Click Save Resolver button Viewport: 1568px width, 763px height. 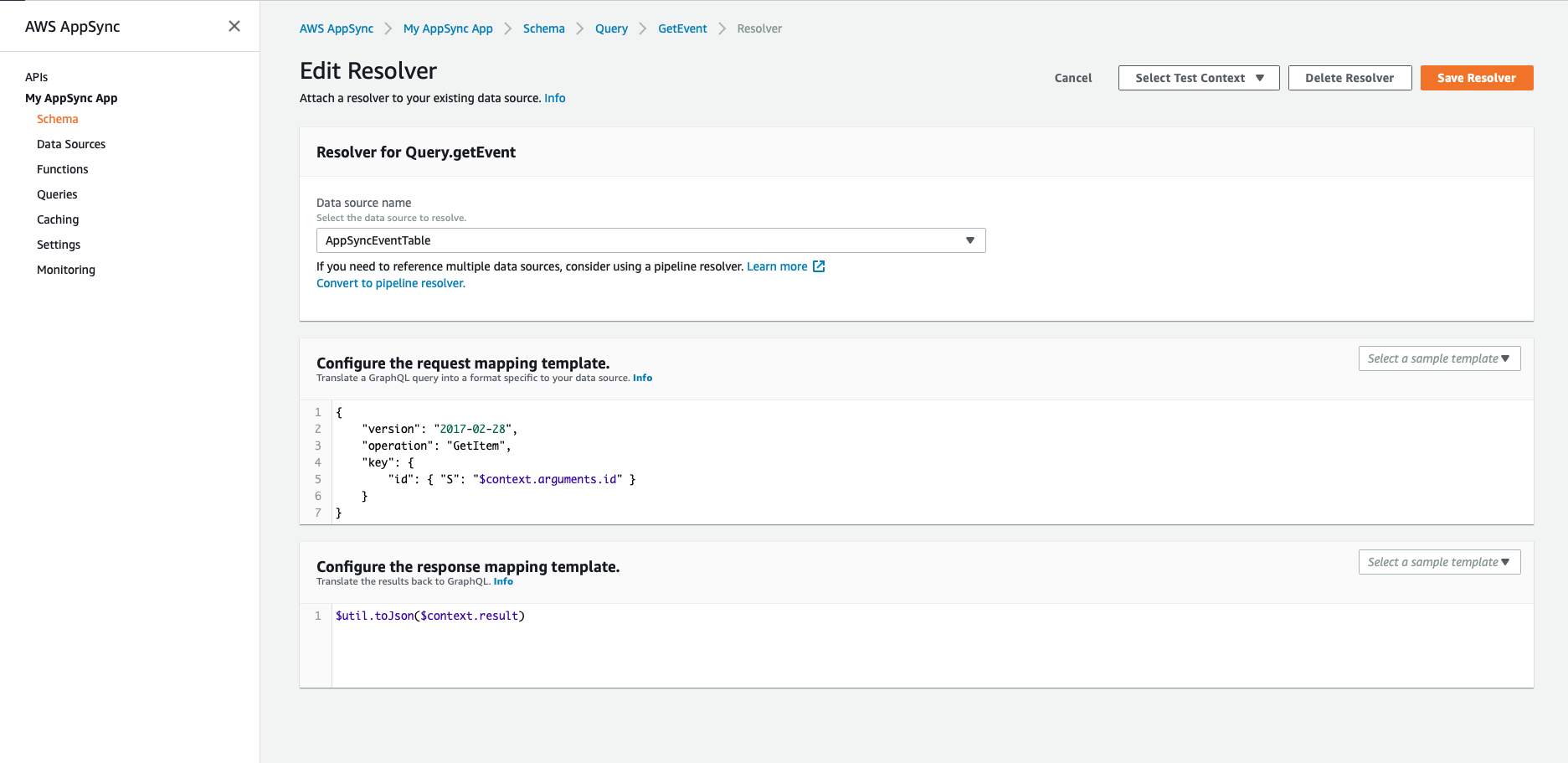click(1477, 78)
